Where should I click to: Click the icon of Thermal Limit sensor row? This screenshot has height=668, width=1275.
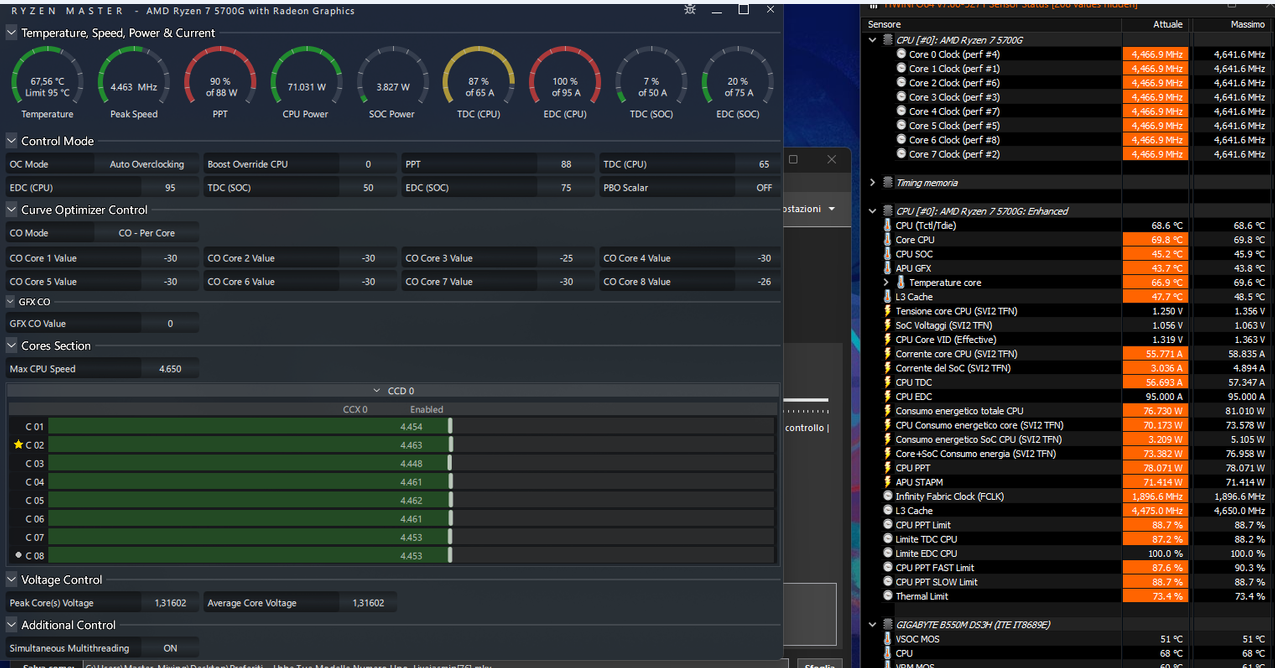coord(888,596)
